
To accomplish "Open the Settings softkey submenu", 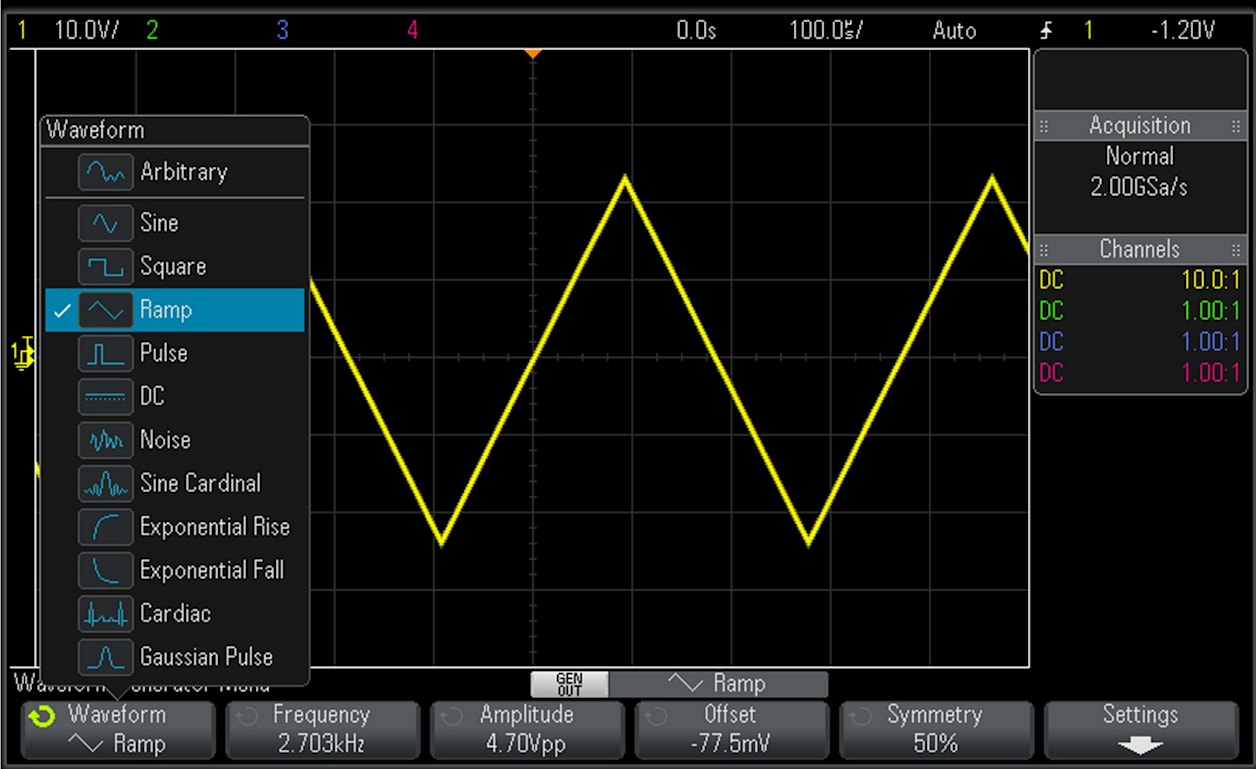I will coord(1140,728).
